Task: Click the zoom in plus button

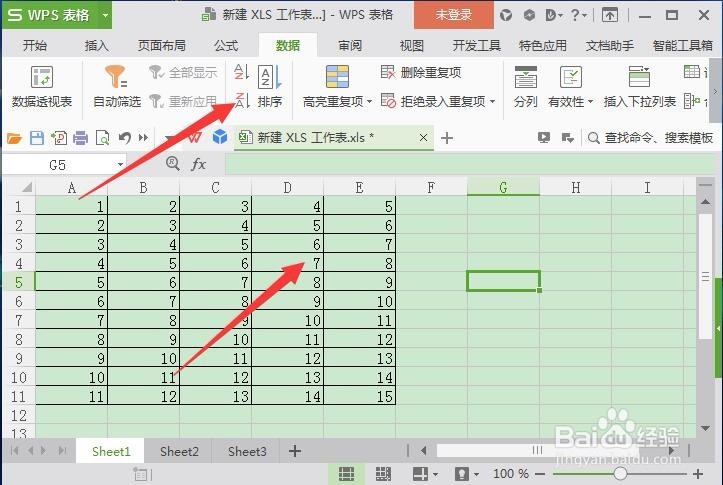Action: pyautogui.click(x=698, y=473)
